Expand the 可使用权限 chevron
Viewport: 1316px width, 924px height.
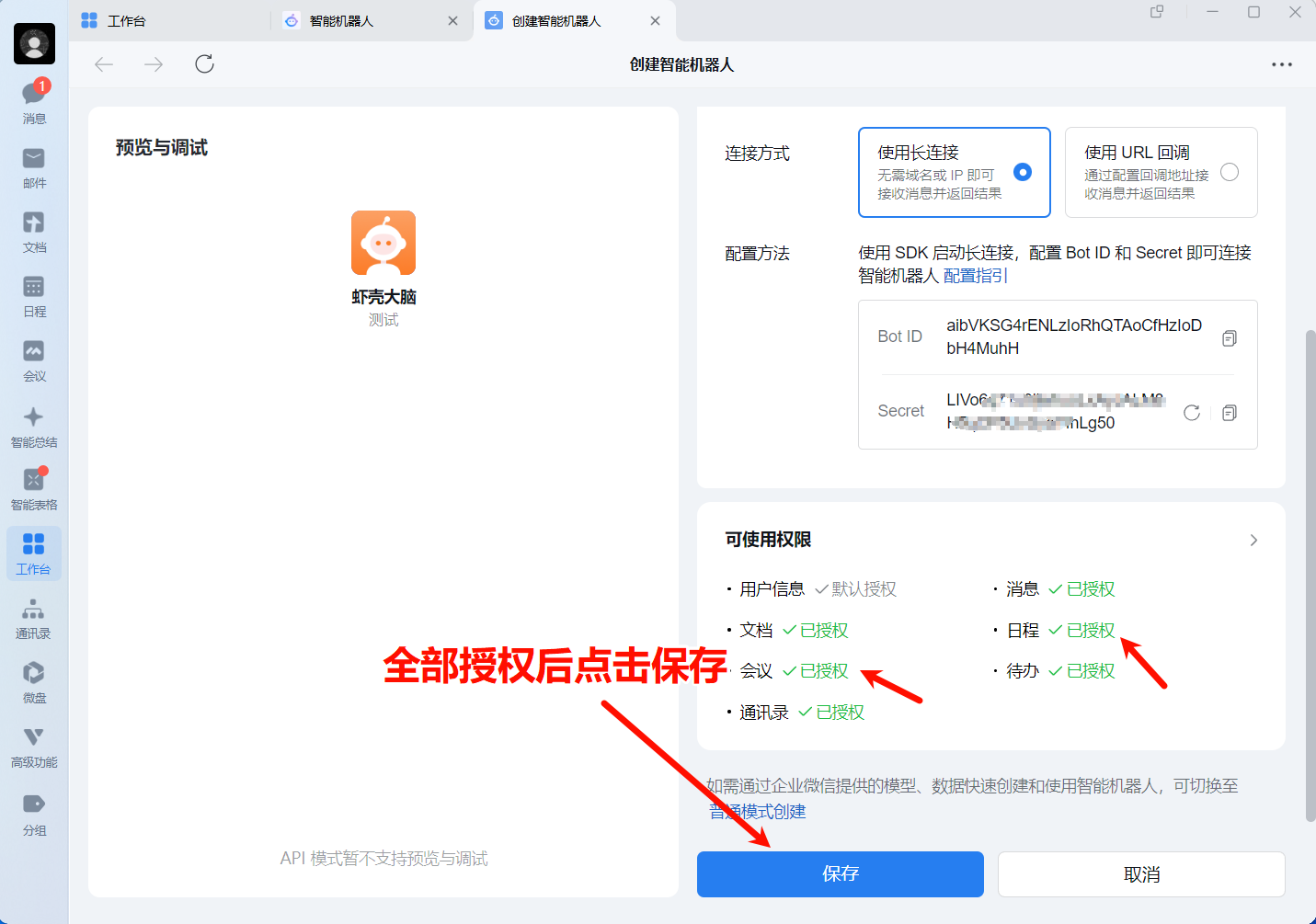coord(1253,540)
